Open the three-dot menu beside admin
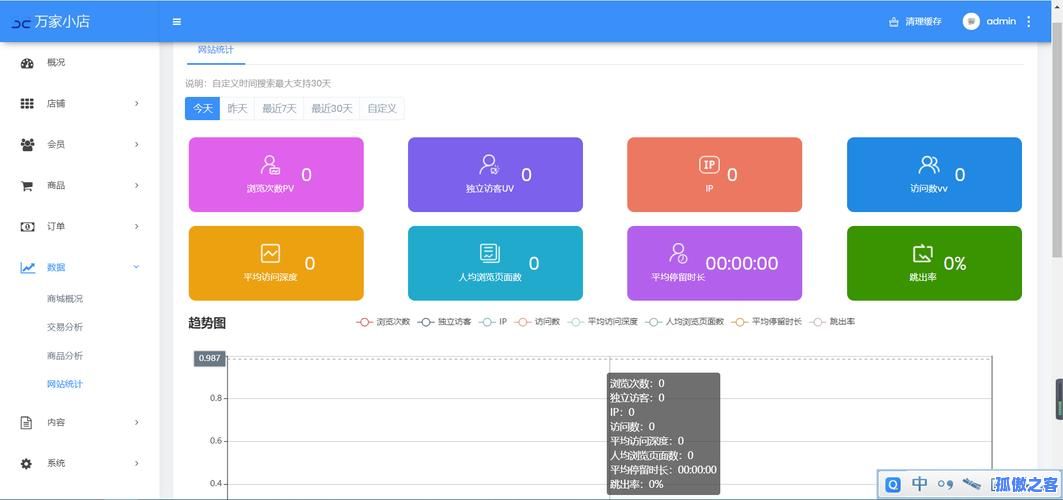Screen dimensions: 1063x500 1028,22
